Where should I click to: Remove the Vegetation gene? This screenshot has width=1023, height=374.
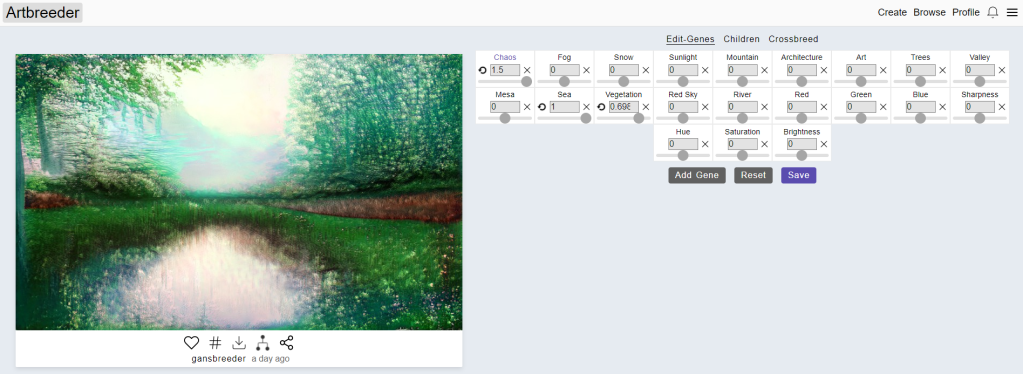[x=646, y=107]
